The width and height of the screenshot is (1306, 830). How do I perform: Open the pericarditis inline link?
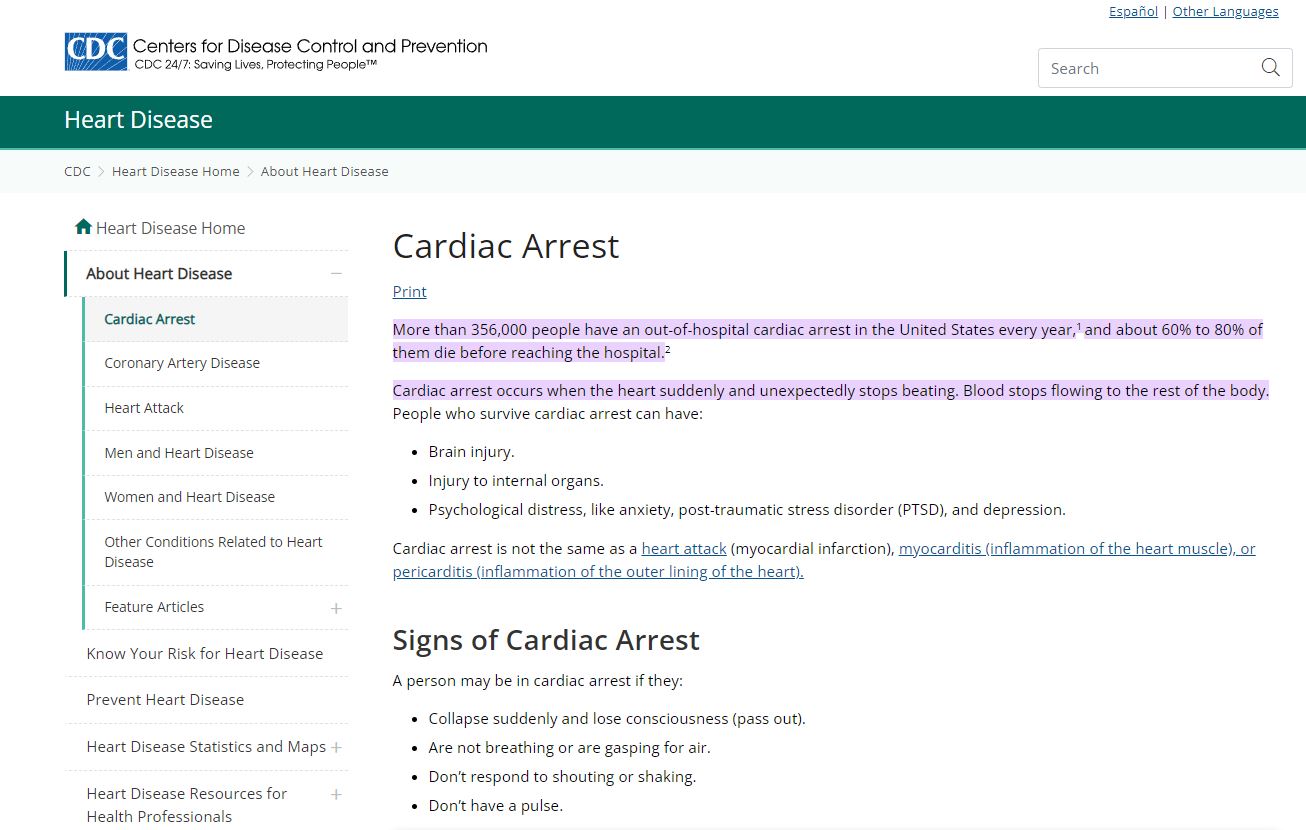(x=598, y=571)
